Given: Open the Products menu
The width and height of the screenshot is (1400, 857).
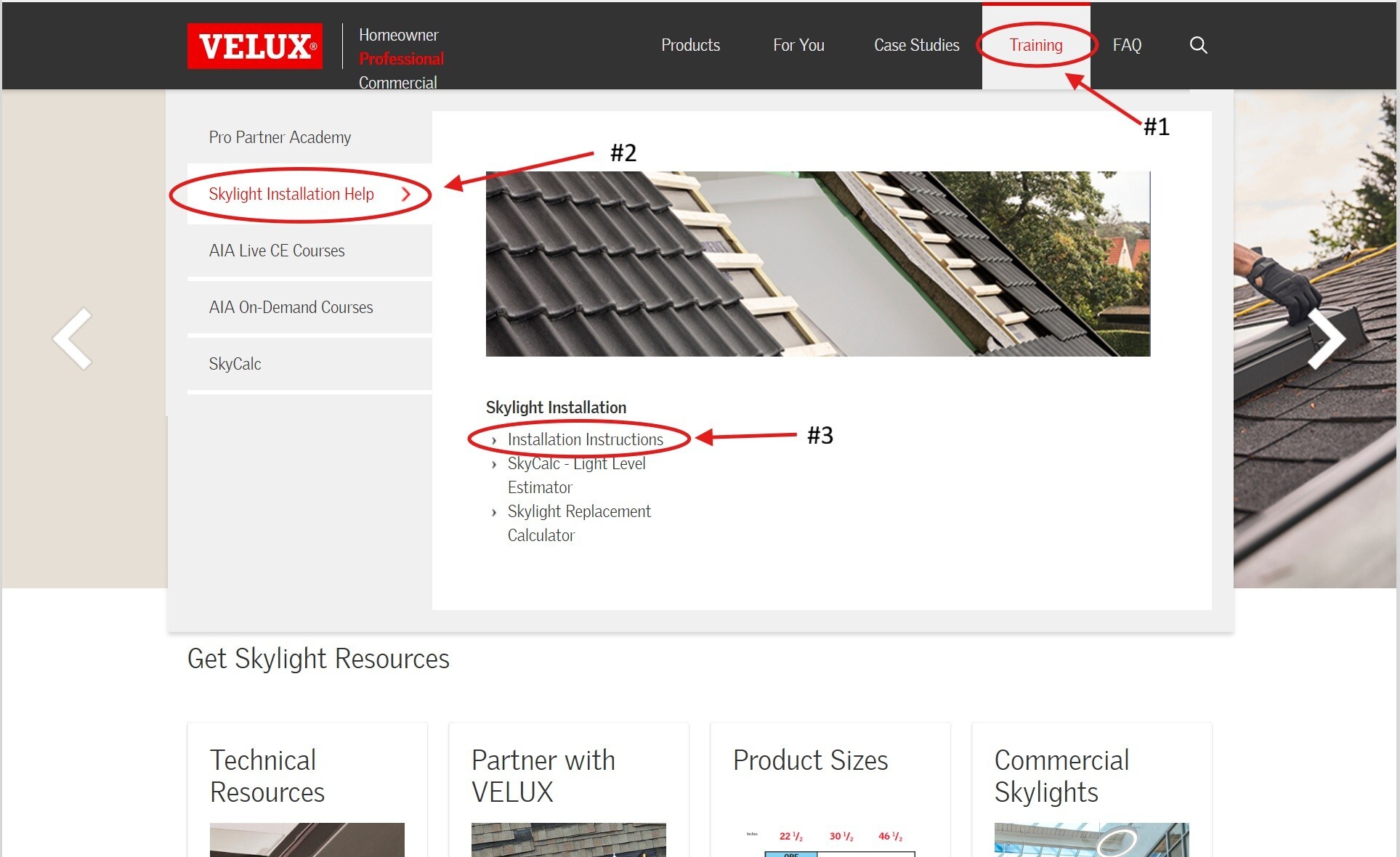Looking at the screenshot, I should click(x=690, y=44).
